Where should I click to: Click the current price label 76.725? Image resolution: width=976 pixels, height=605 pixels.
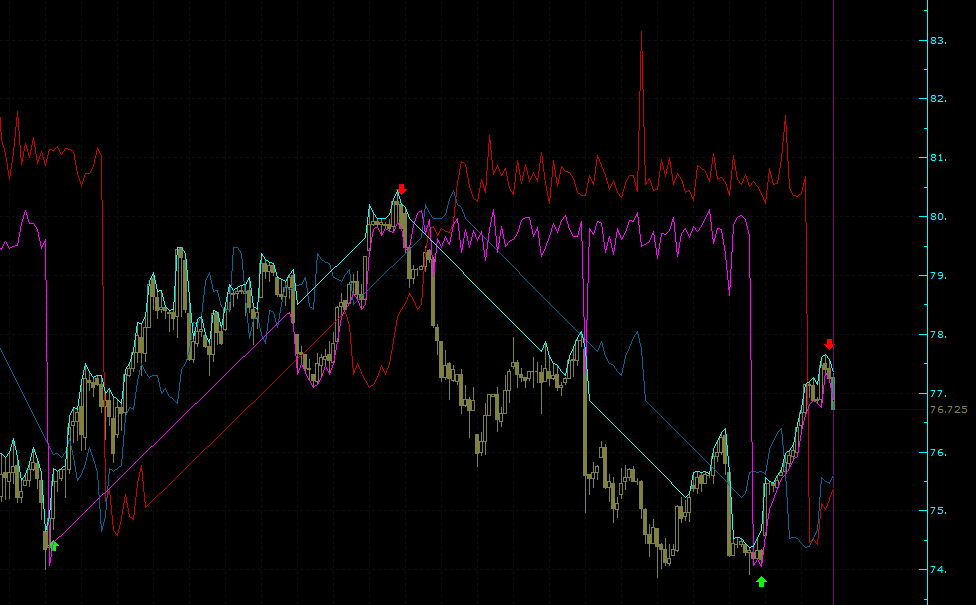(949, 410)
